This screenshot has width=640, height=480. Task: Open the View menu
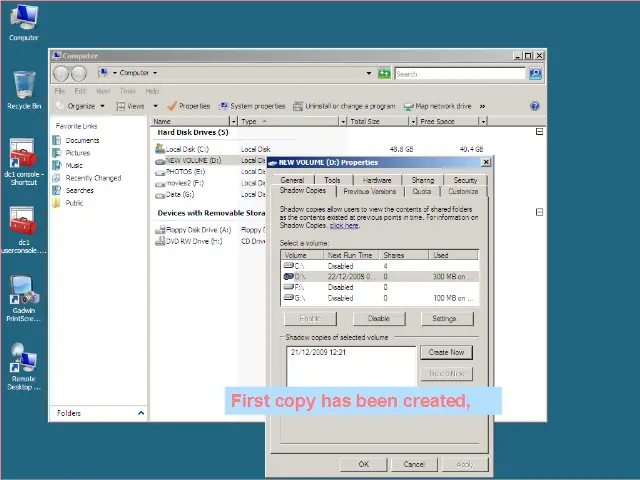click(x=103, y=91)
